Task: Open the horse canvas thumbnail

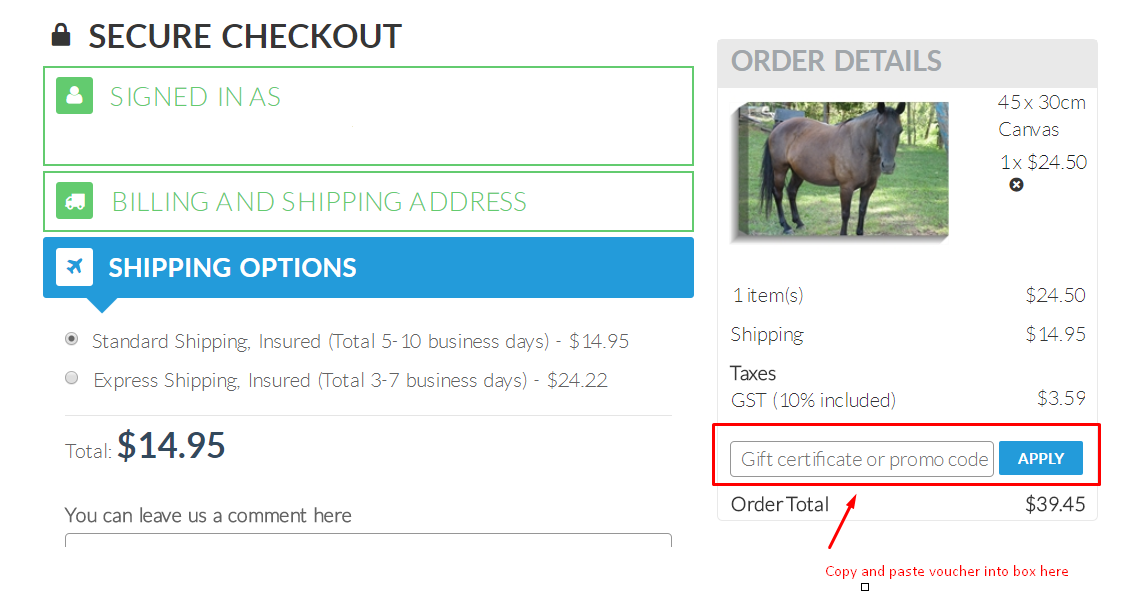Action: (840, 170)
